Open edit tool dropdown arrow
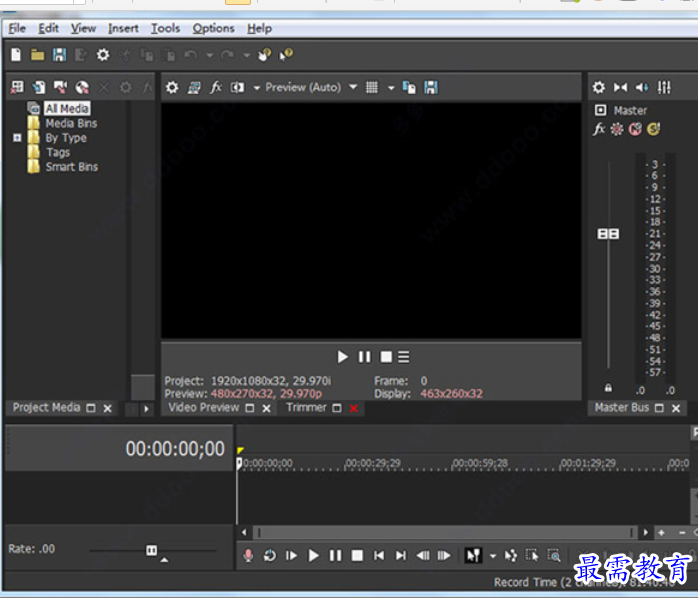698x600 pixels. [493, 556]
